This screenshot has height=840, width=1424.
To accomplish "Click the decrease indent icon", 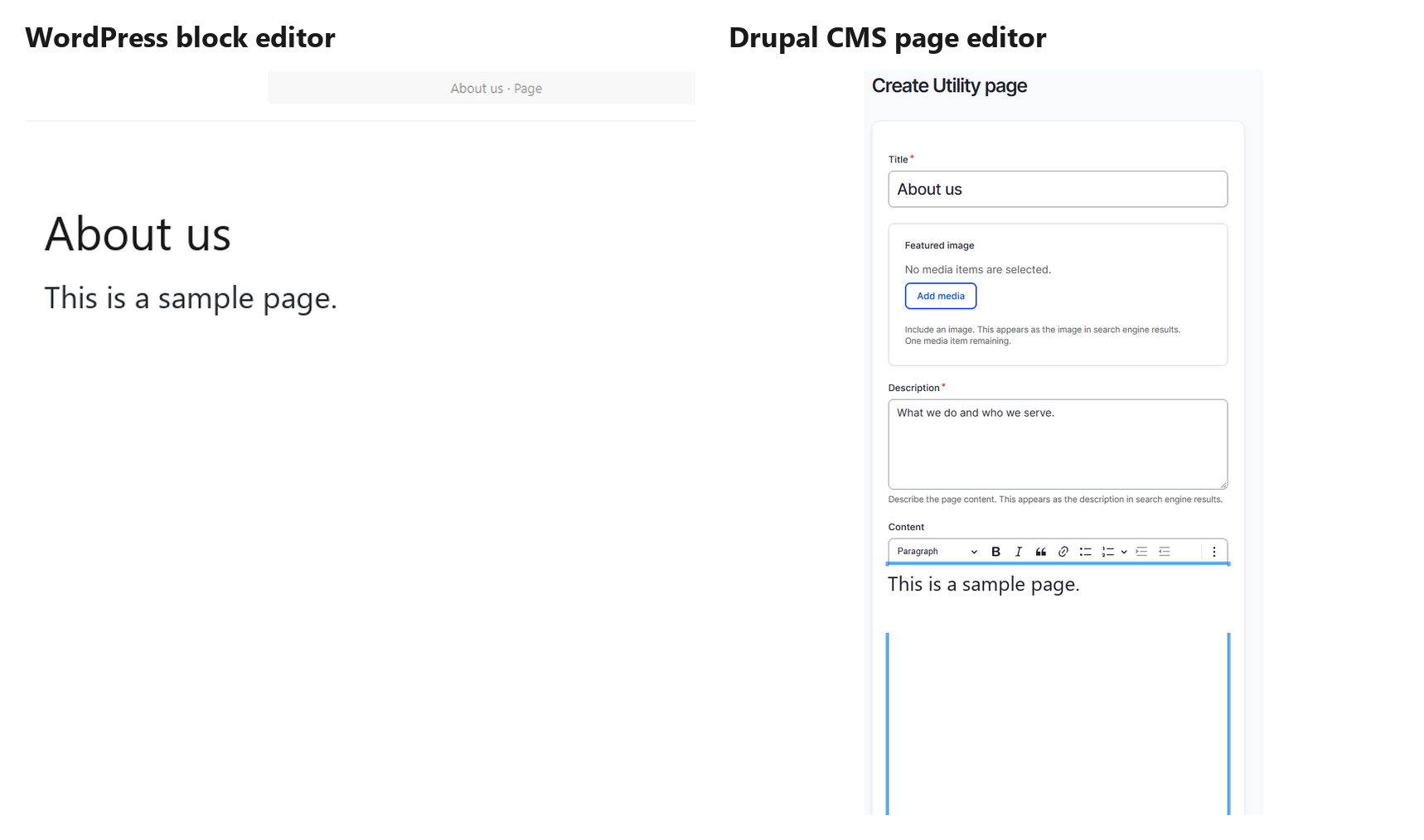I will pyautogui.click(x=1165, y=552).
